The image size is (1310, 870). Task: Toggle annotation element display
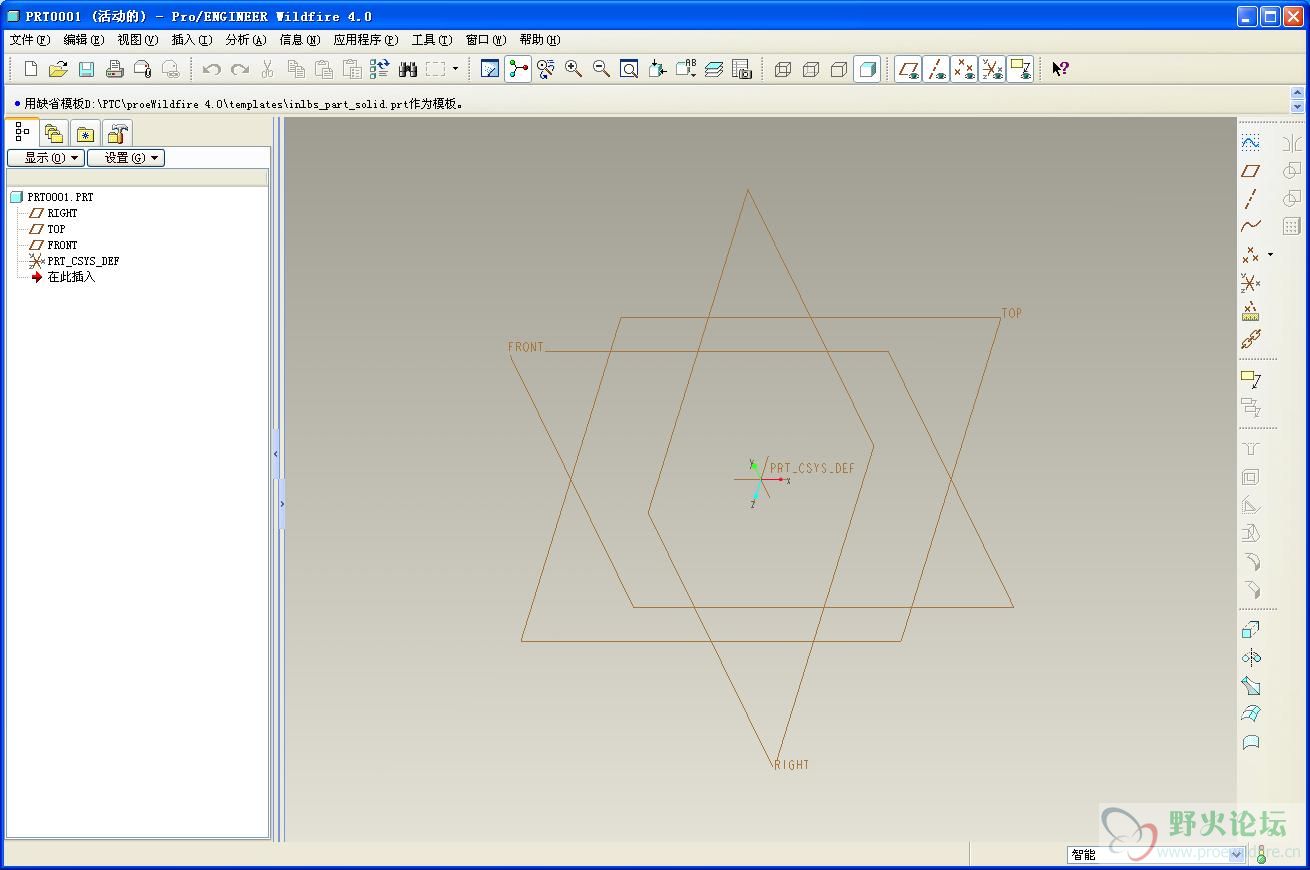tap(1020, 69)
